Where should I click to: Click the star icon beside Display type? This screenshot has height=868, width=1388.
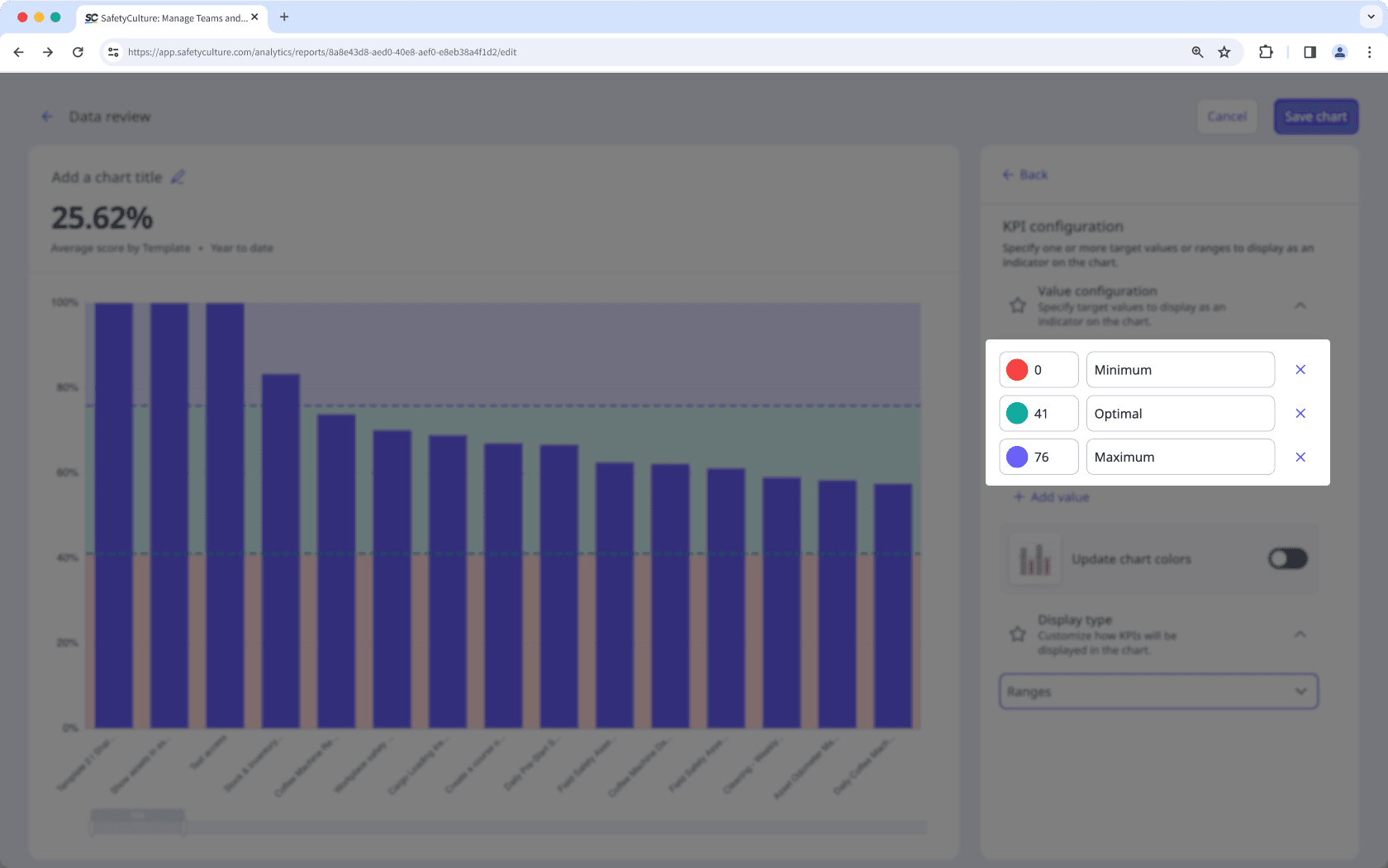pos(1018,633)
